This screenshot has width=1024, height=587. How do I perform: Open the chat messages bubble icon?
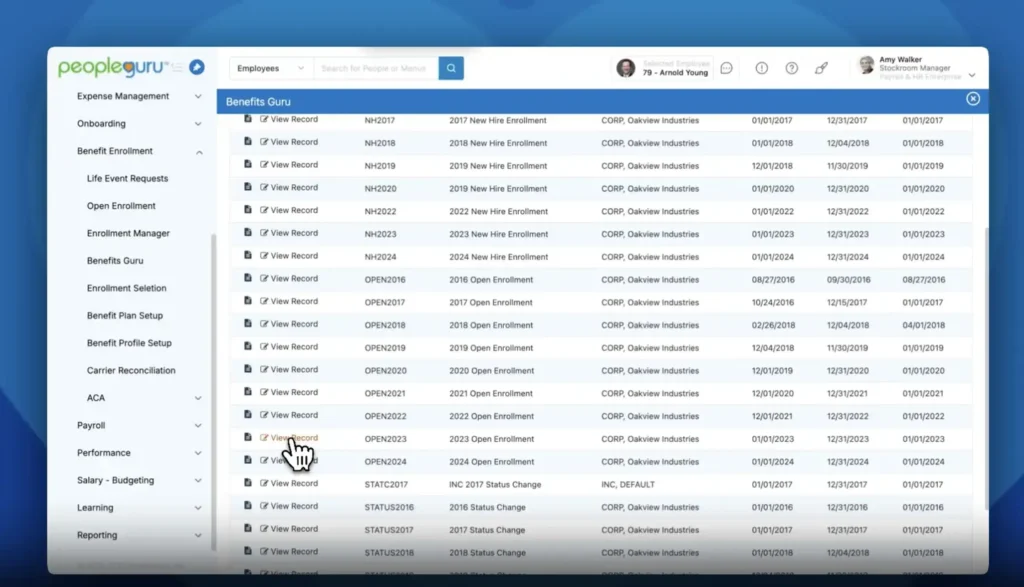pos(727,68)
